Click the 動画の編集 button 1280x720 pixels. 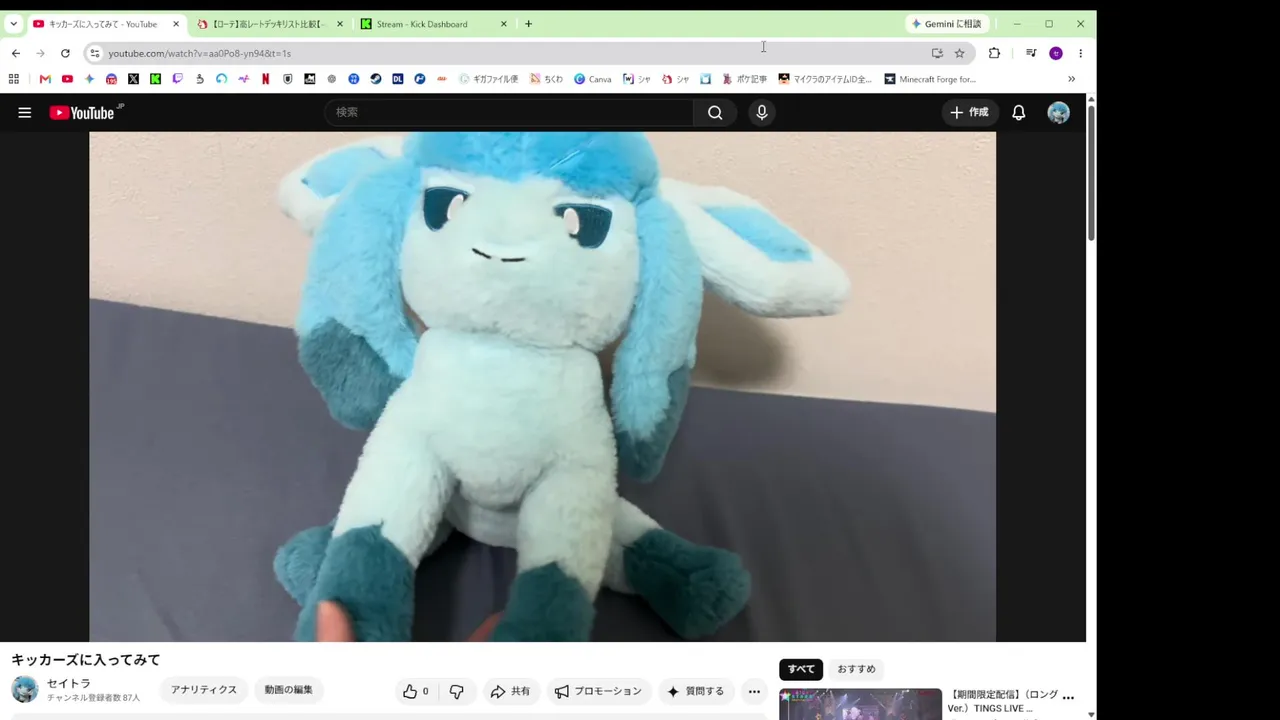click(289, 690)
